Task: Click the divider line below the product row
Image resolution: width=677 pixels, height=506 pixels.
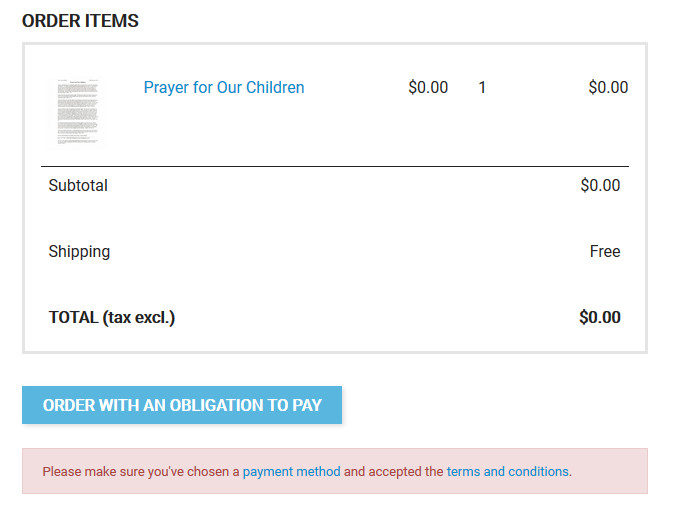Action: [x=335, y=166]
